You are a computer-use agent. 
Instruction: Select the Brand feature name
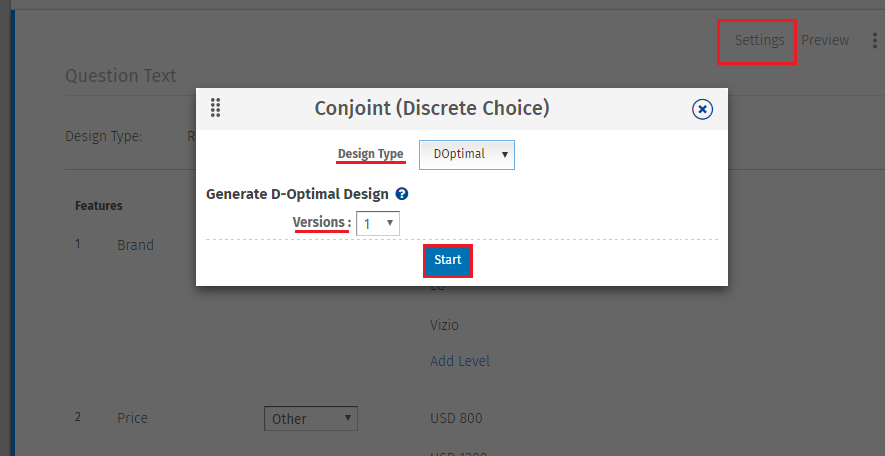pyautogui.click(x=135, y=245)
